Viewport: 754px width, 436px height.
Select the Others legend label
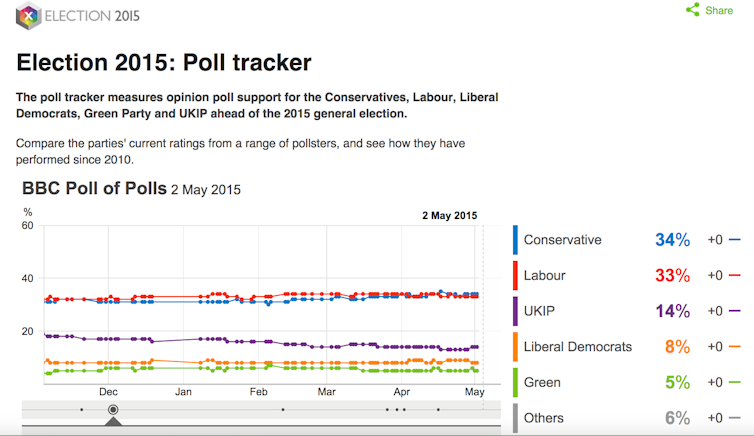pos(544,418)
